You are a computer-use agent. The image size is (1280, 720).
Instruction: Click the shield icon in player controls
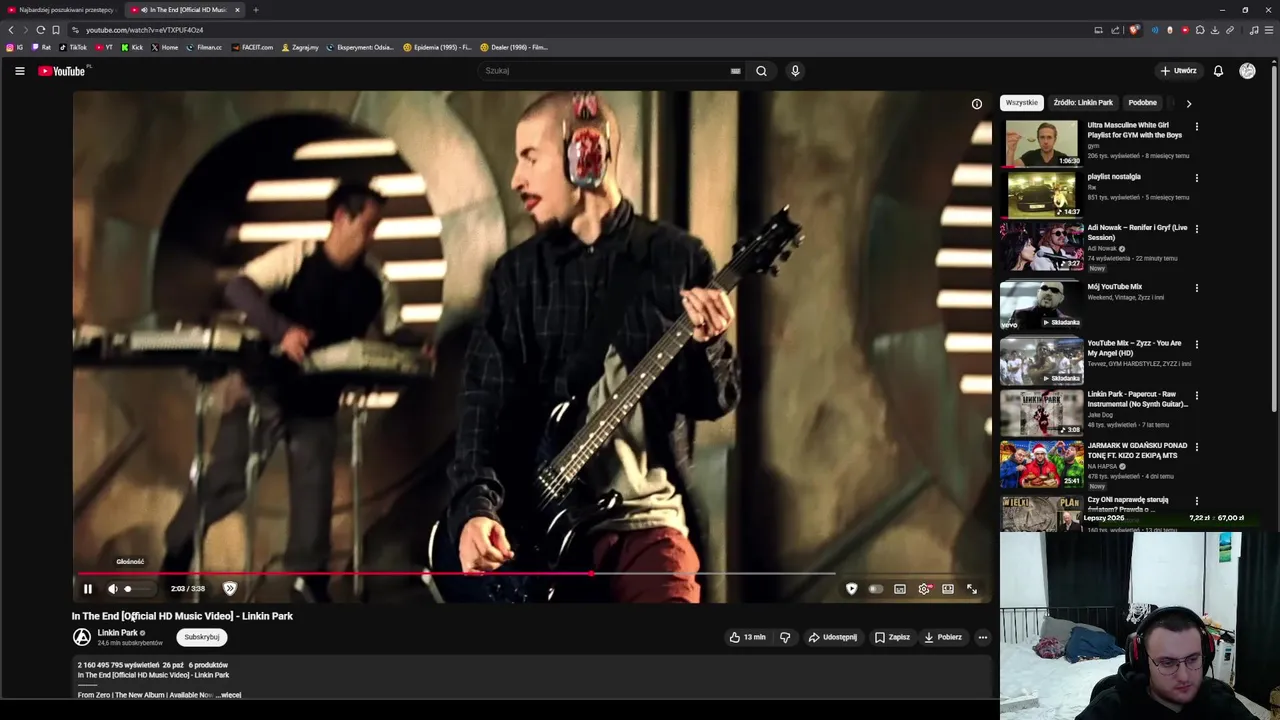click(851, 589)
